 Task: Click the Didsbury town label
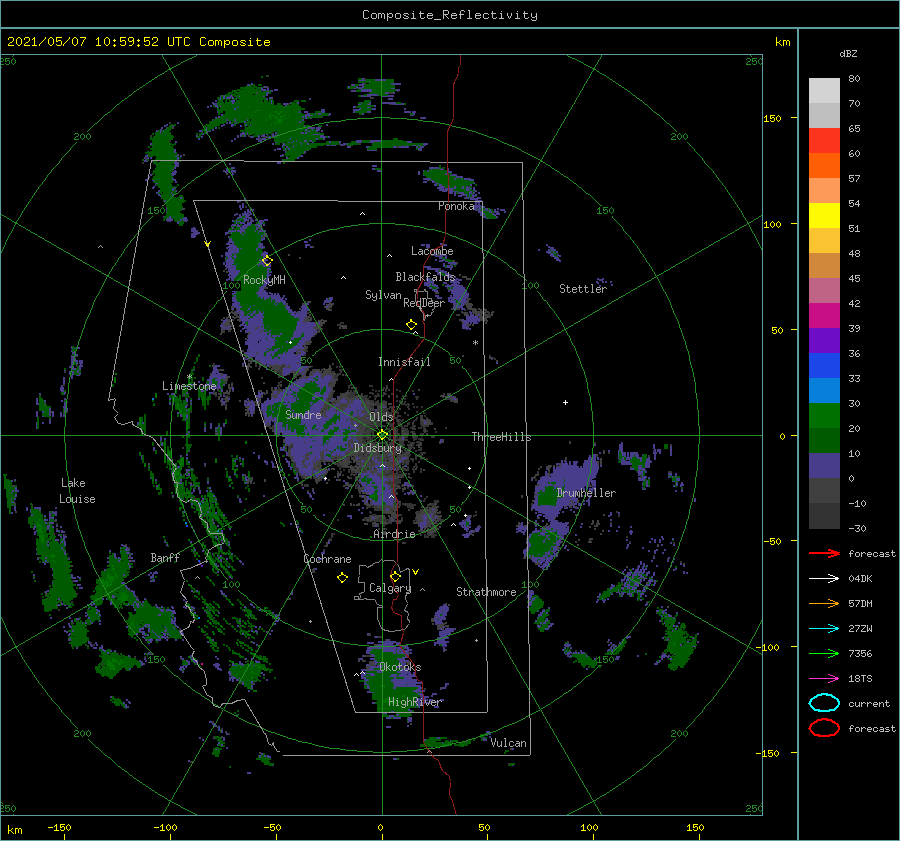(x=377, y=448)
